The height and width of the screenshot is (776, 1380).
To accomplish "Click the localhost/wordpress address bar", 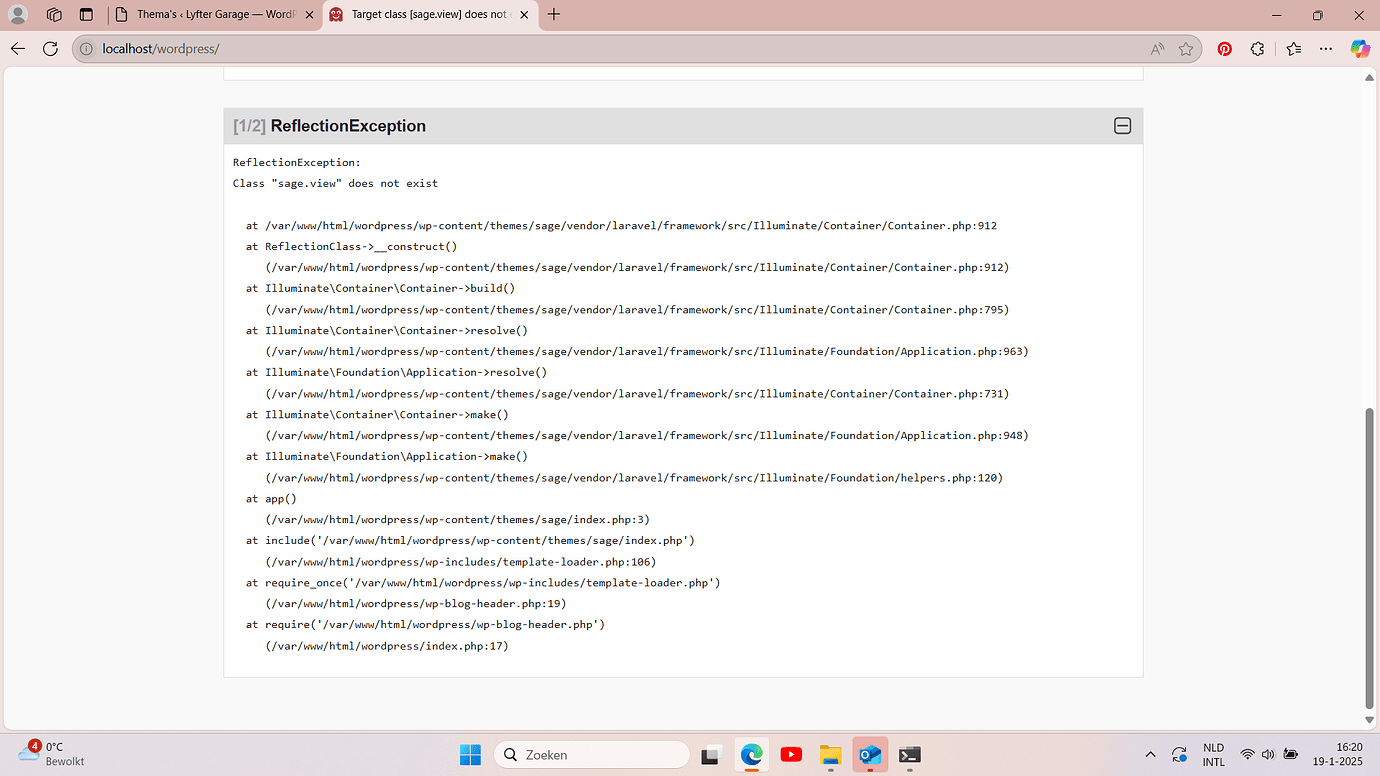I will click(636, 49).
